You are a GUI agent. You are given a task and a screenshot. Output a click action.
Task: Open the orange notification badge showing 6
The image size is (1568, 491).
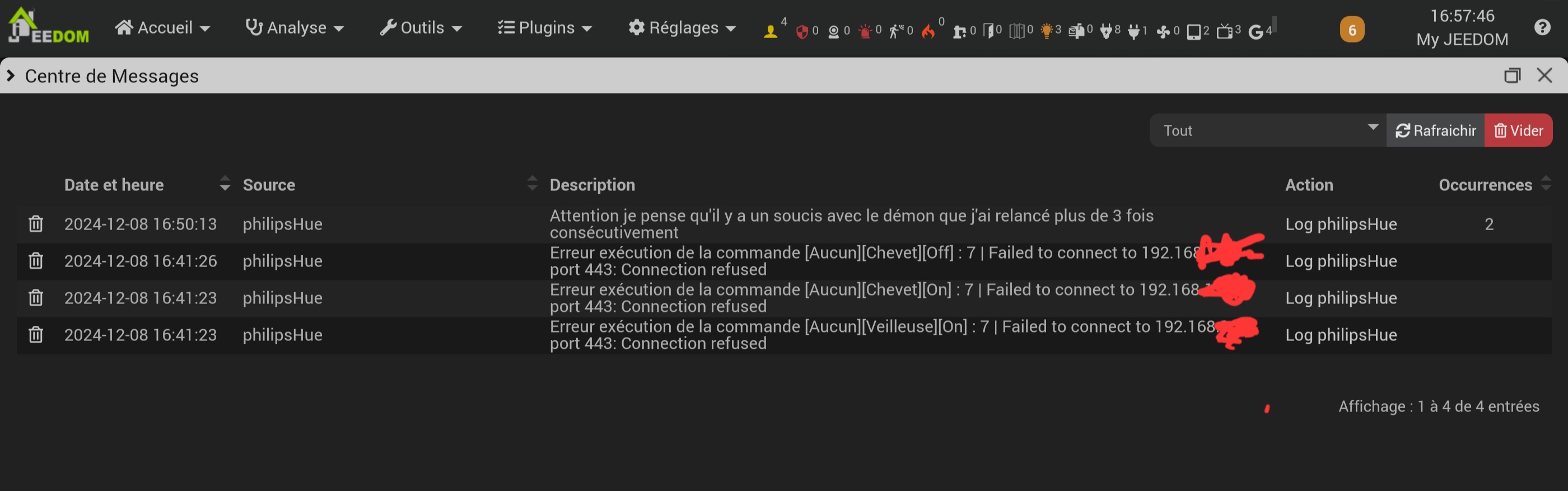click(x=1352, y=30)
